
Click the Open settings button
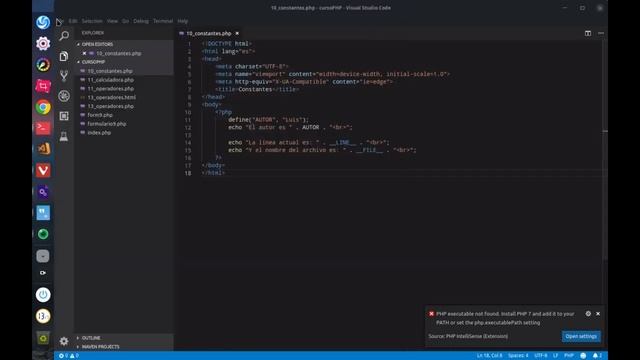pos(581,336)
